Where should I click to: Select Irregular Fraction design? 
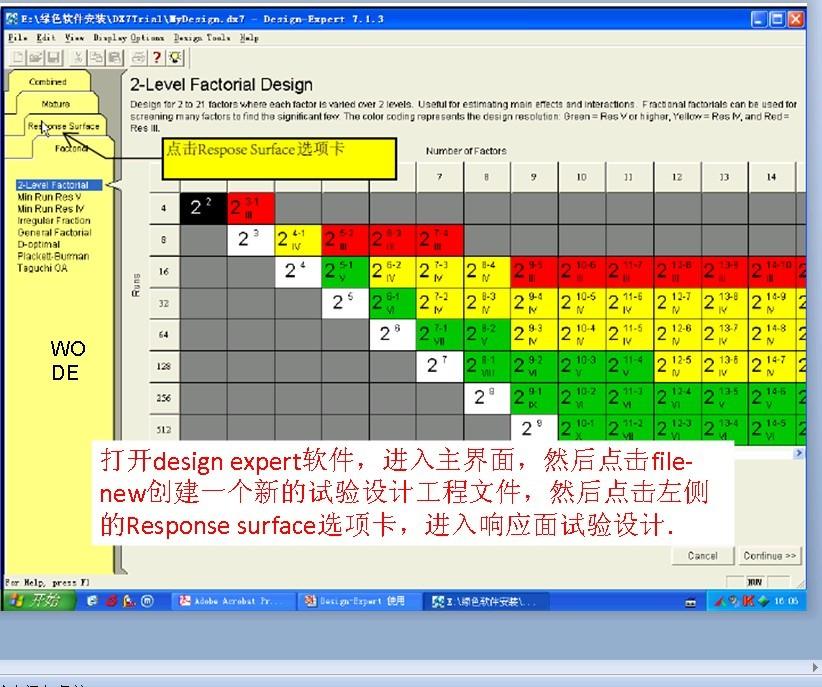coord(53,221)
